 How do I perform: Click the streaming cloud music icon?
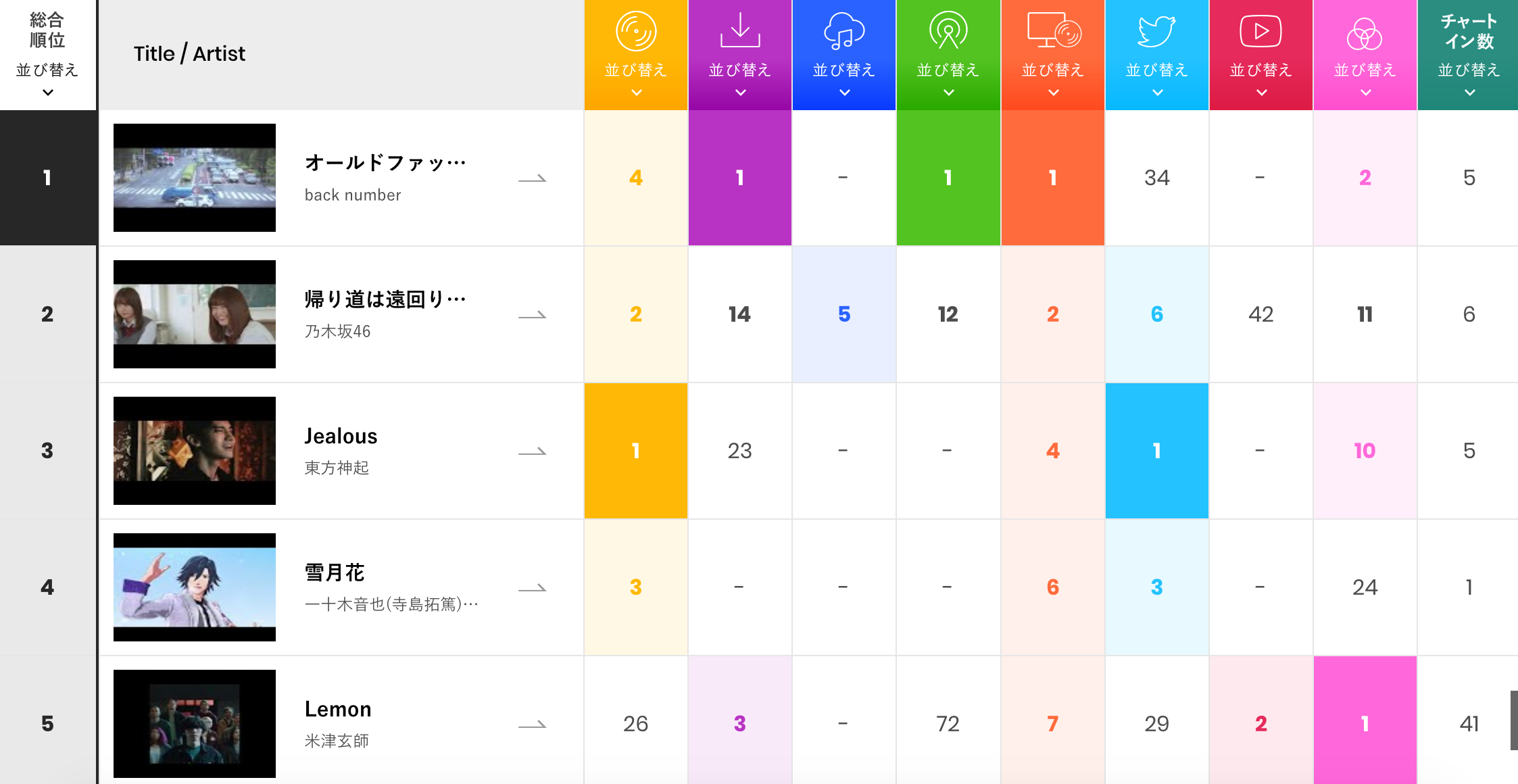(844, 31)
